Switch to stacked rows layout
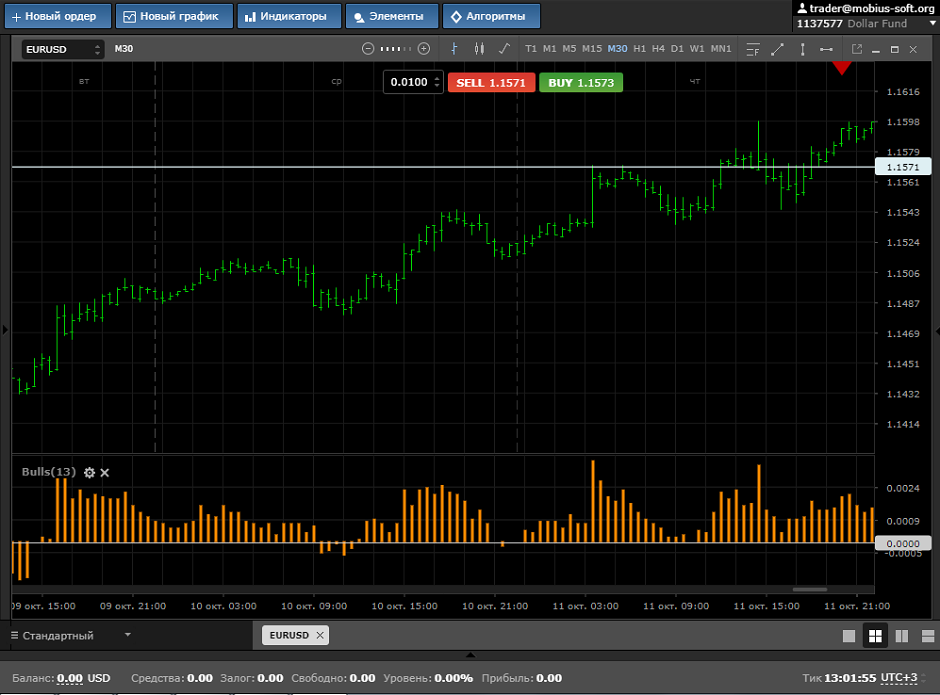 [928, 636]
